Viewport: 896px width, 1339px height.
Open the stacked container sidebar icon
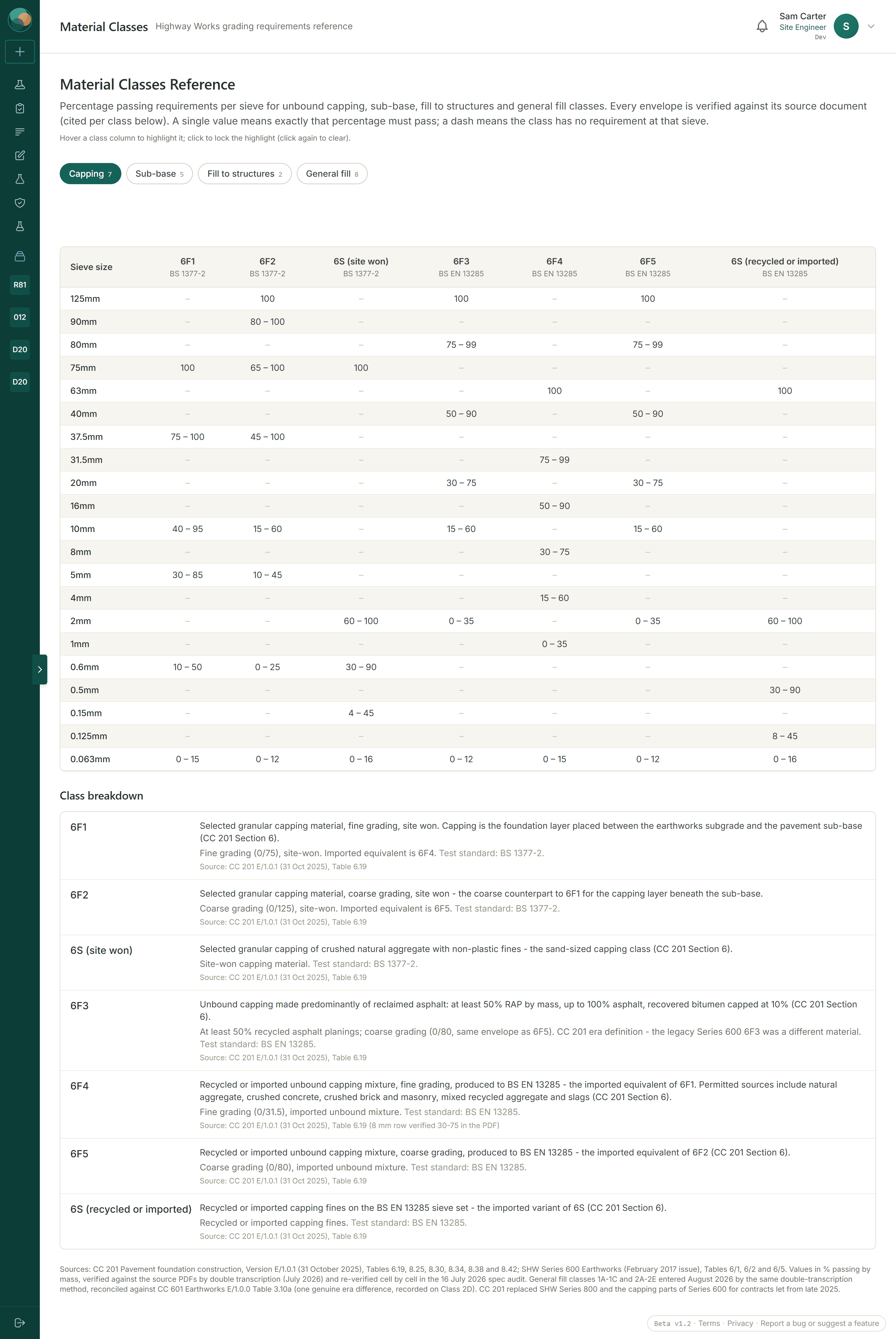coord(20,256)
